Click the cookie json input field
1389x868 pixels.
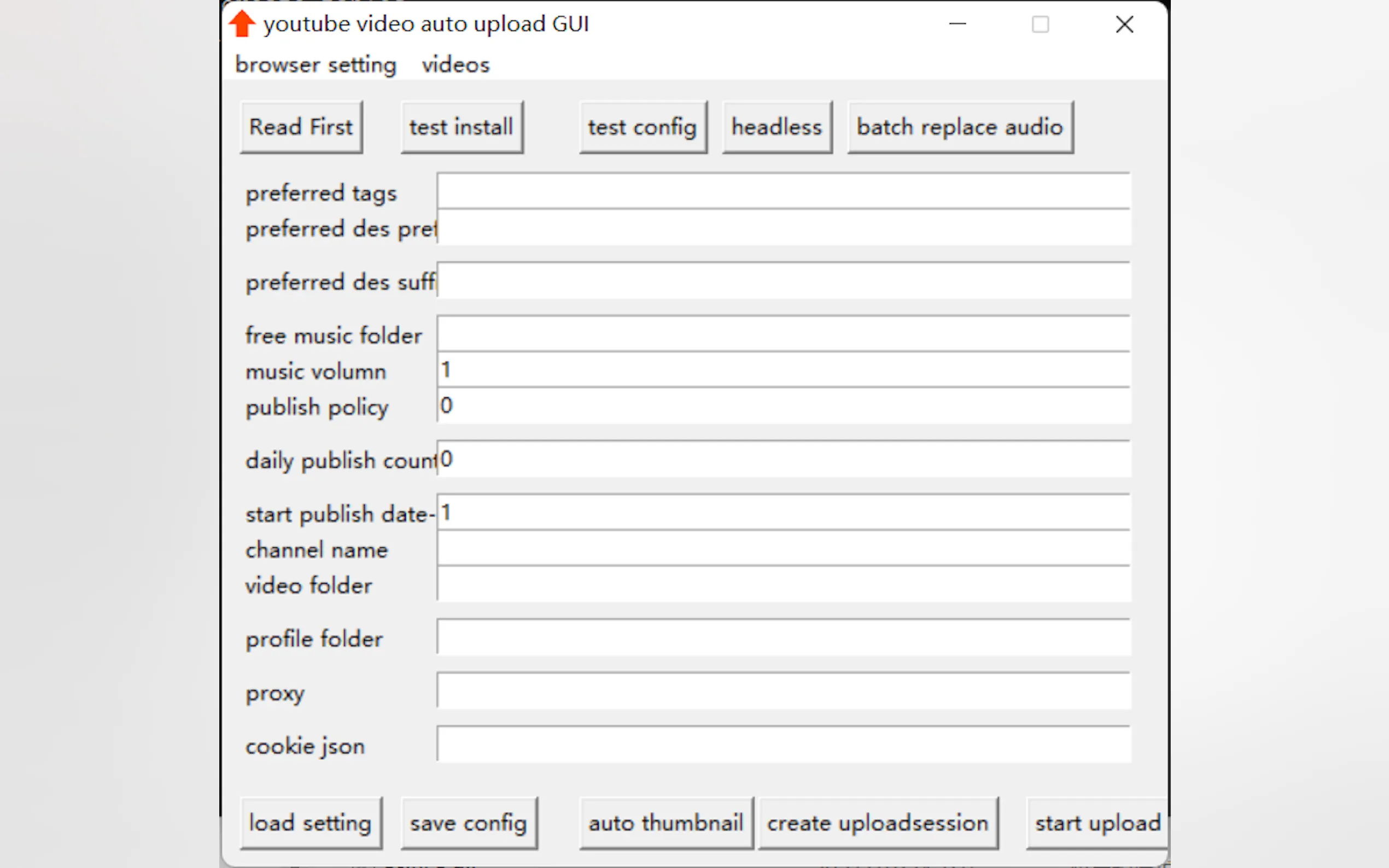783,744
